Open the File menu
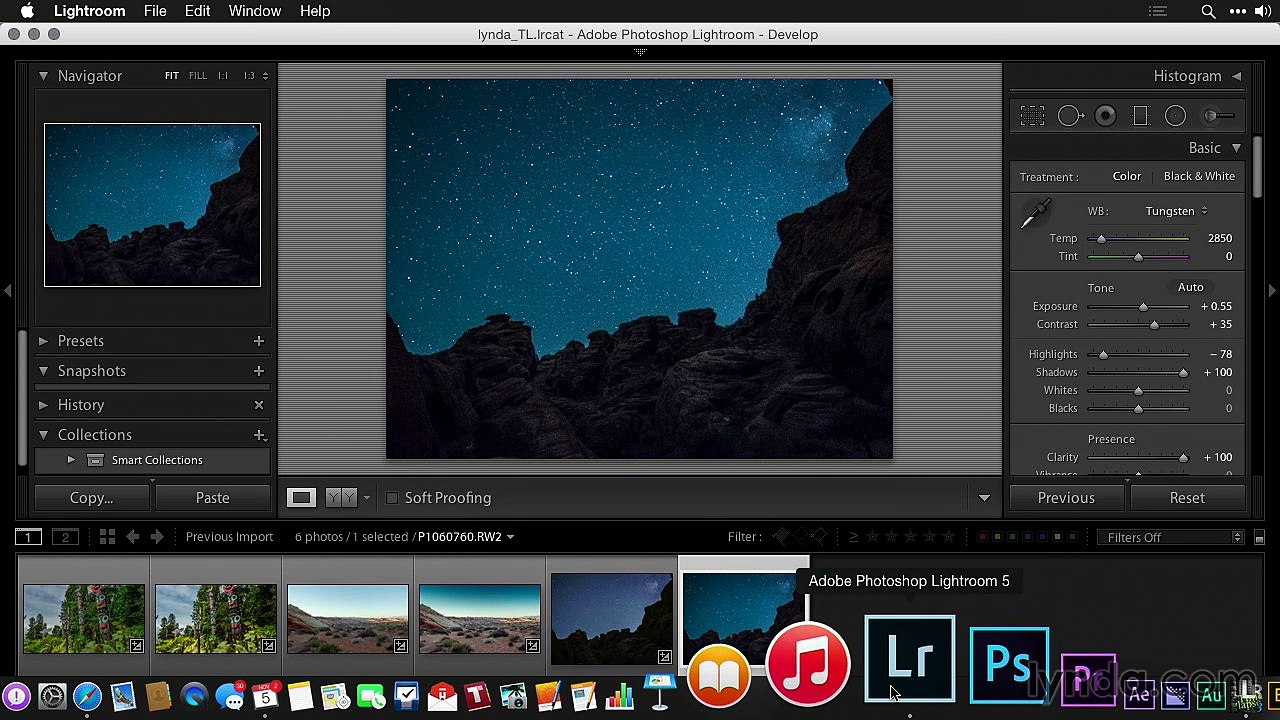The image size is (1280, 720). click(x=155, y=11)
